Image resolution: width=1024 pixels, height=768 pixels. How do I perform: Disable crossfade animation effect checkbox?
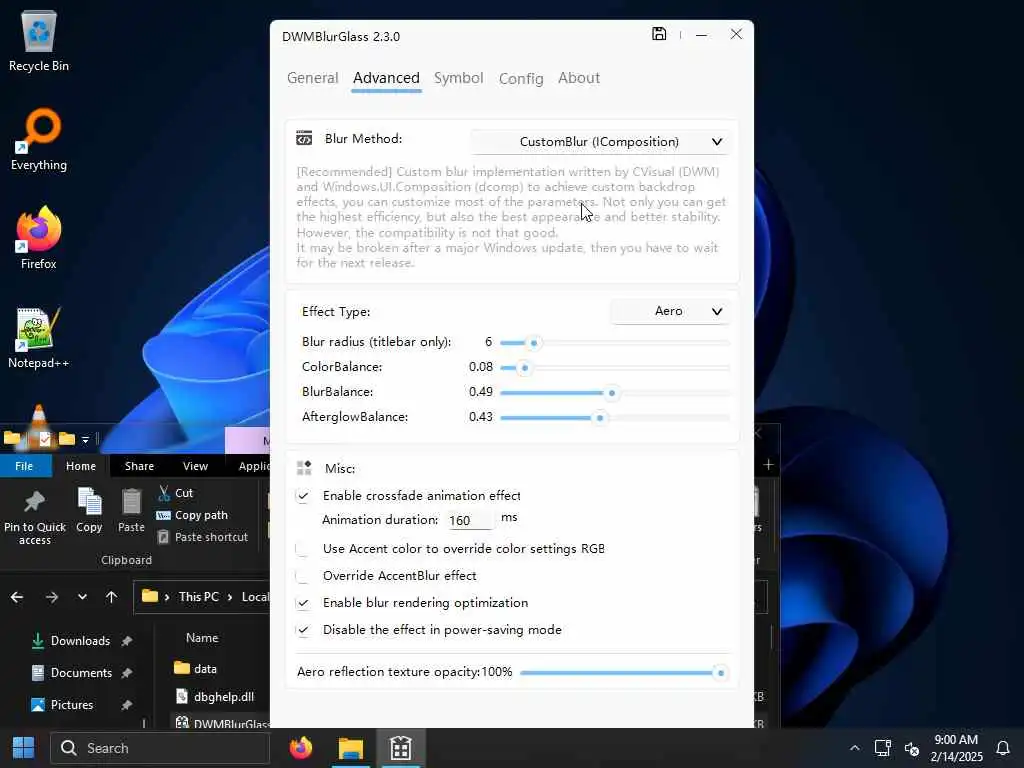coord(302,496)
